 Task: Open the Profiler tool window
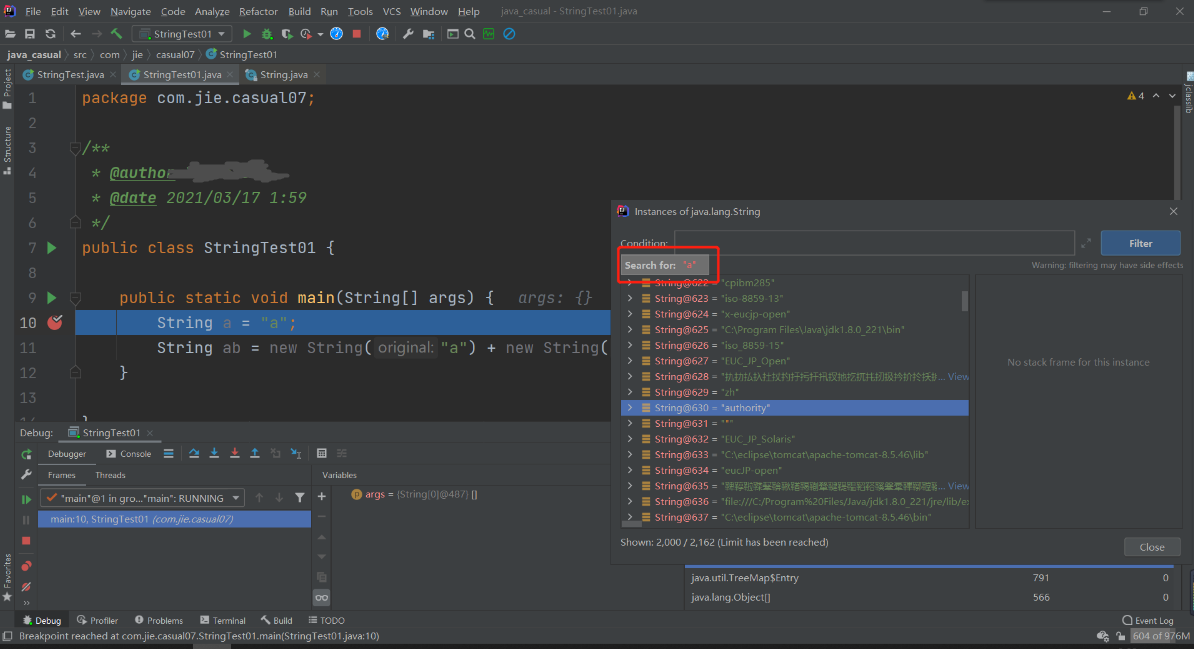coord(97,621)
